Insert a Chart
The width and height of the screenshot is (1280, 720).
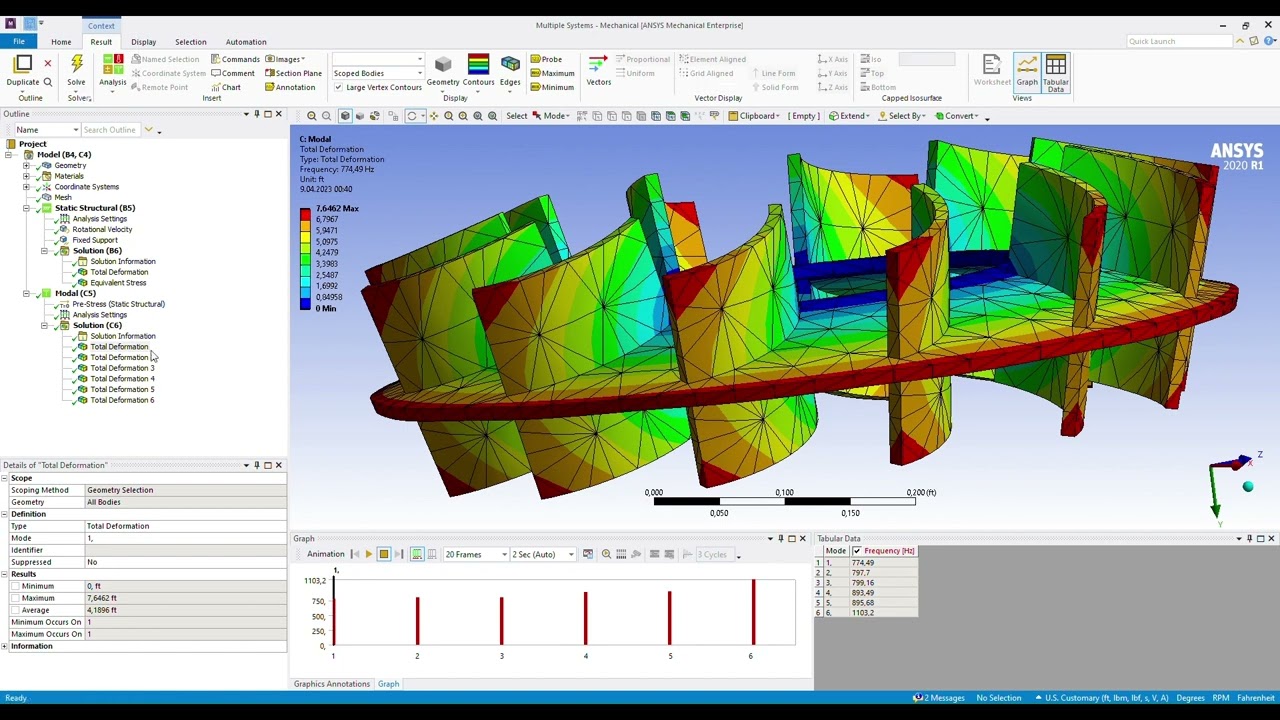coord(226,87)
